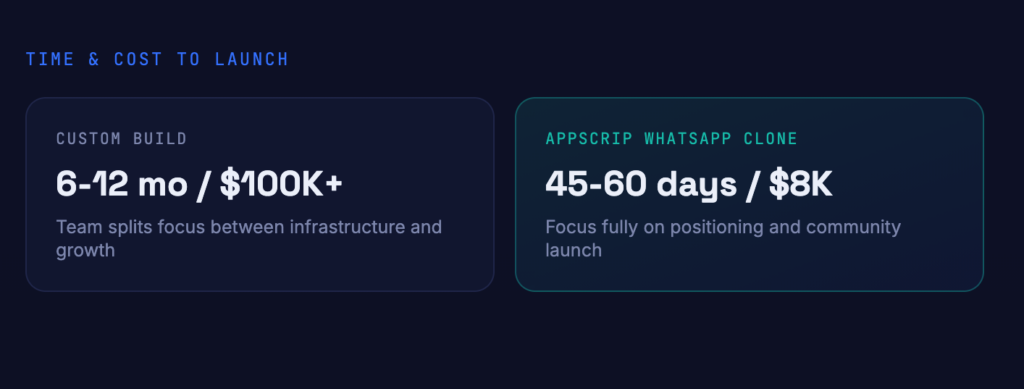Click the word 'CLONE' in the green label
Viewport: 1024px width, 389px height.
[771, 138]
